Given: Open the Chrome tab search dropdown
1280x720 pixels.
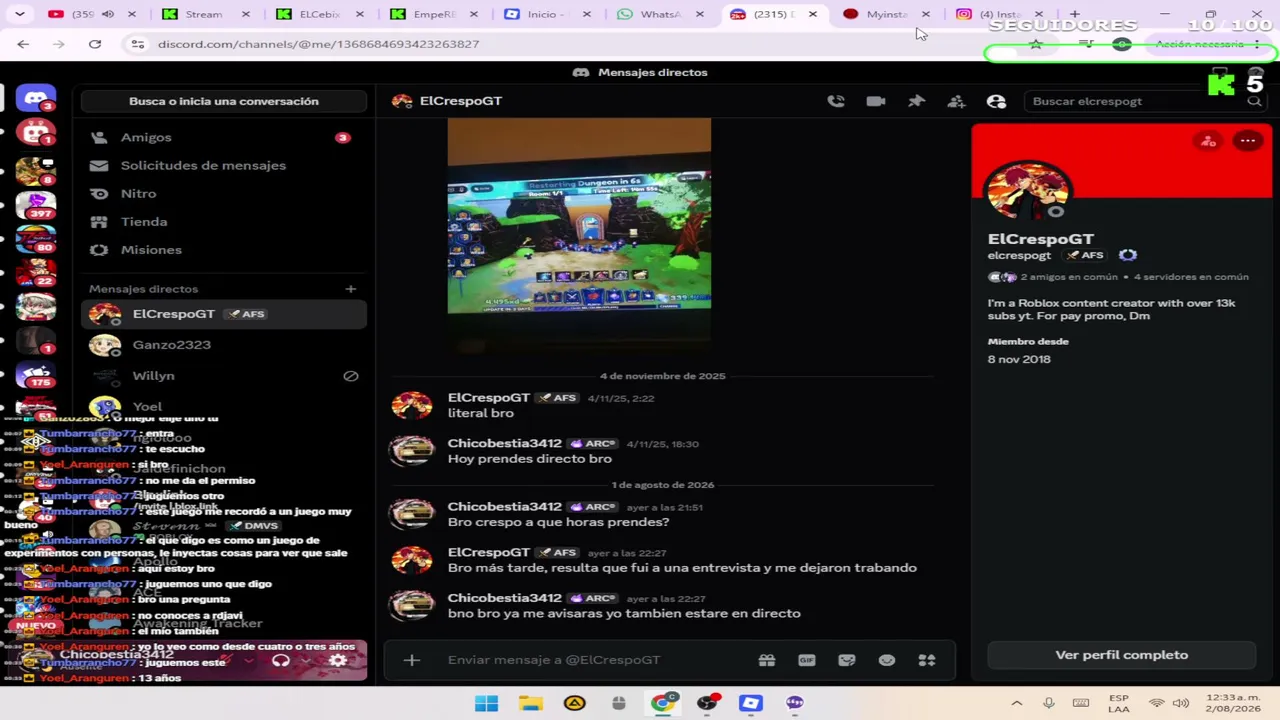Looking at the screenshot, I should click(20, 14).
